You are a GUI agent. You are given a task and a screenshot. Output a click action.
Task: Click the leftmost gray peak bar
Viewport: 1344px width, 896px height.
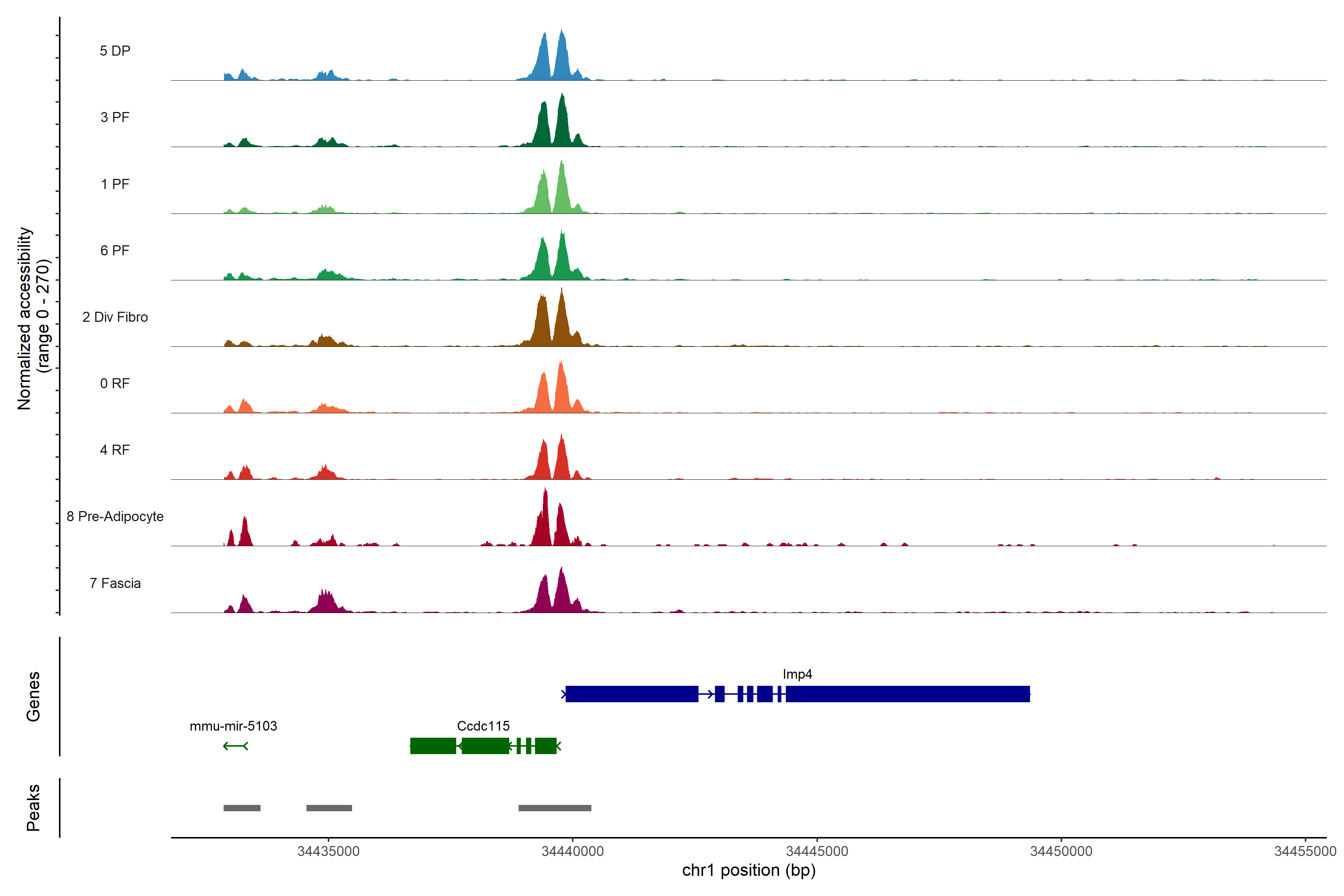[x=242, y=808]
